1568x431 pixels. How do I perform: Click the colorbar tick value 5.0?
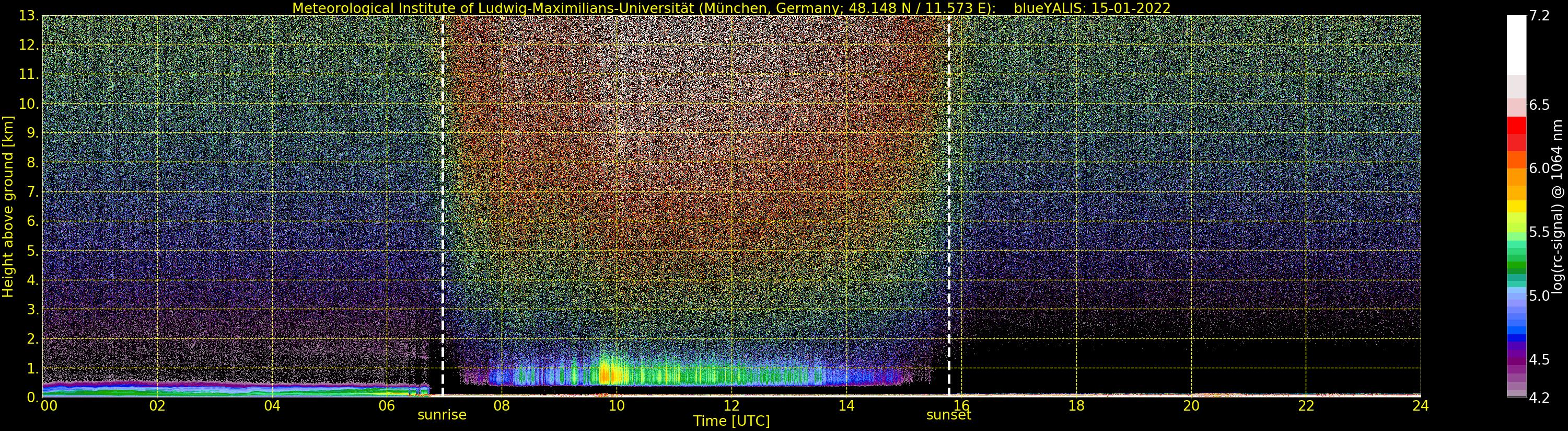(x=1539, y=296)
